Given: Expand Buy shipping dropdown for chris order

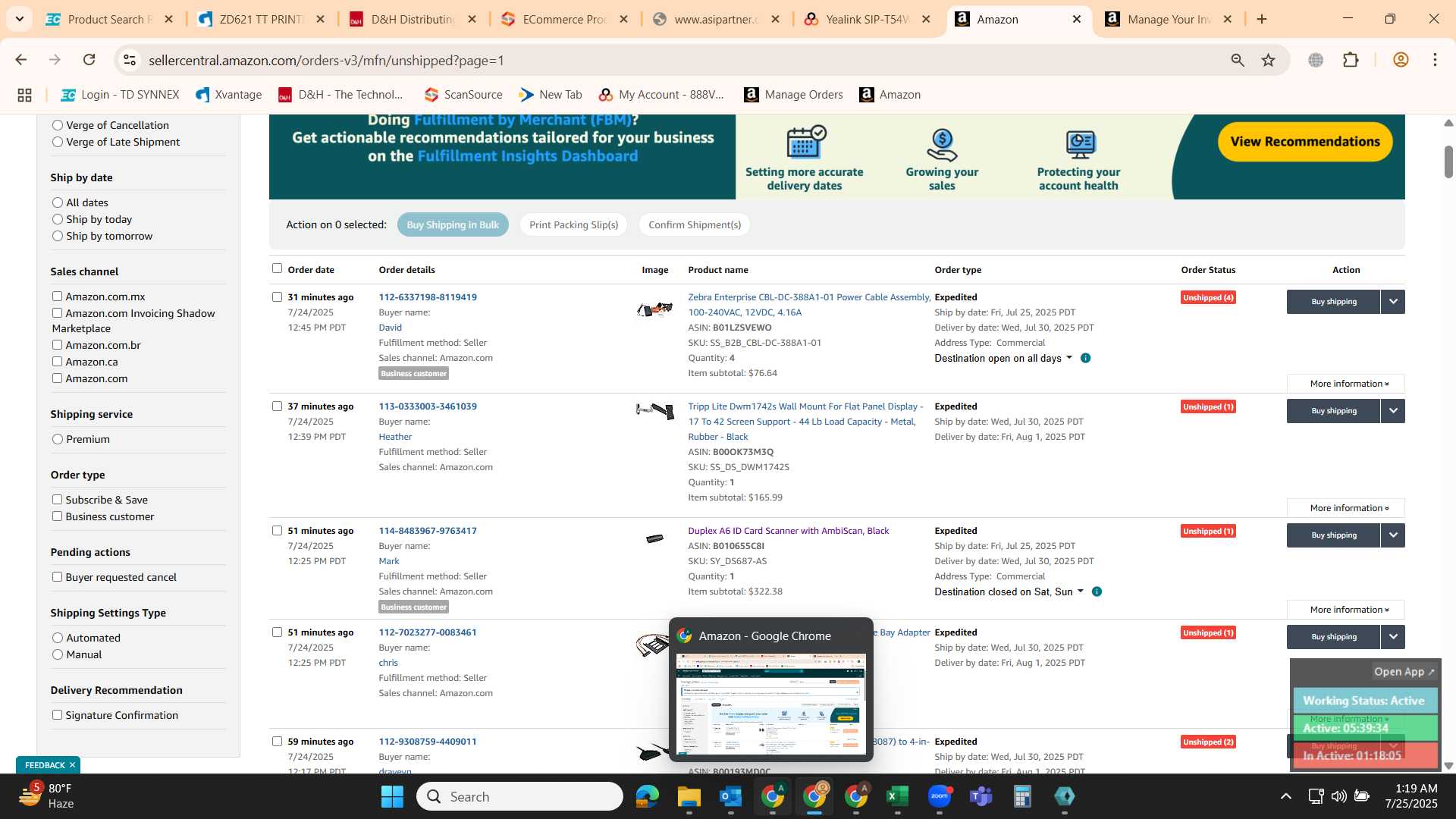Looking at the screenshot, I should (x=1393, y=637).
